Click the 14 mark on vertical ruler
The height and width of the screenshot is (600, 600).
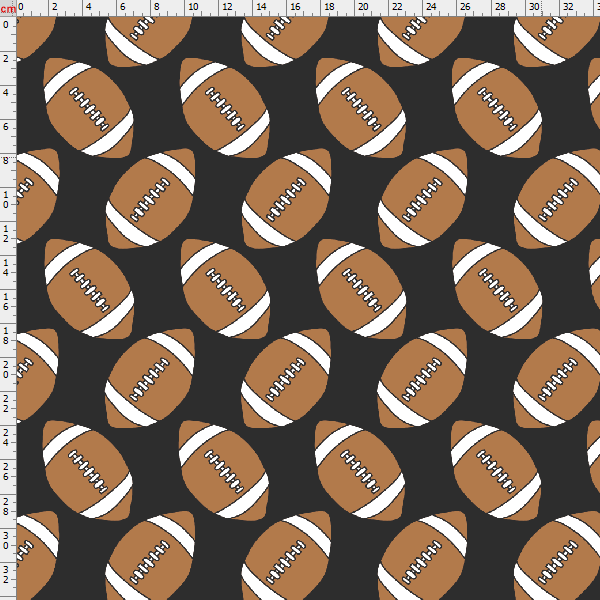coord(6,267)
